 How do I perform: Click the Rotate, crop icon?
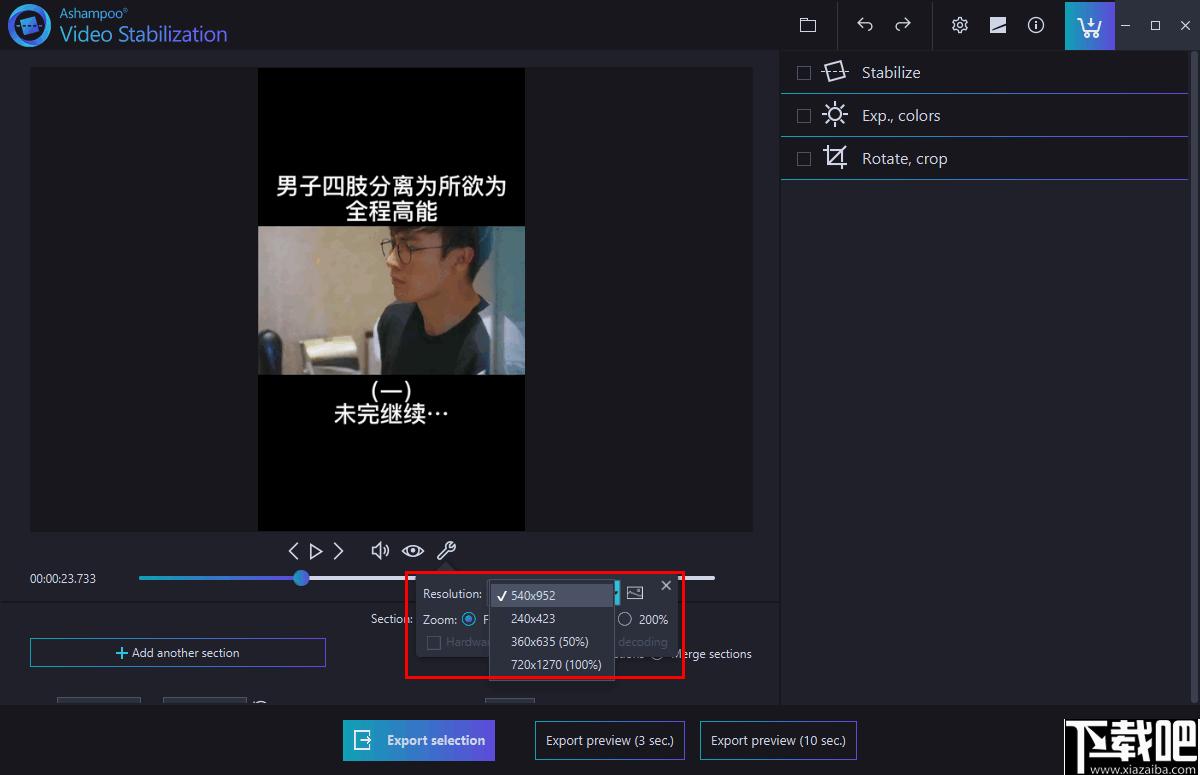click(x=834, y=158)
